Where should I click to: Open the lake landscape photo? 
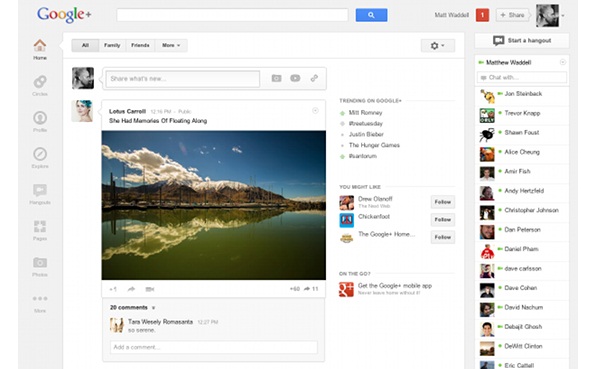pos(214,205)
